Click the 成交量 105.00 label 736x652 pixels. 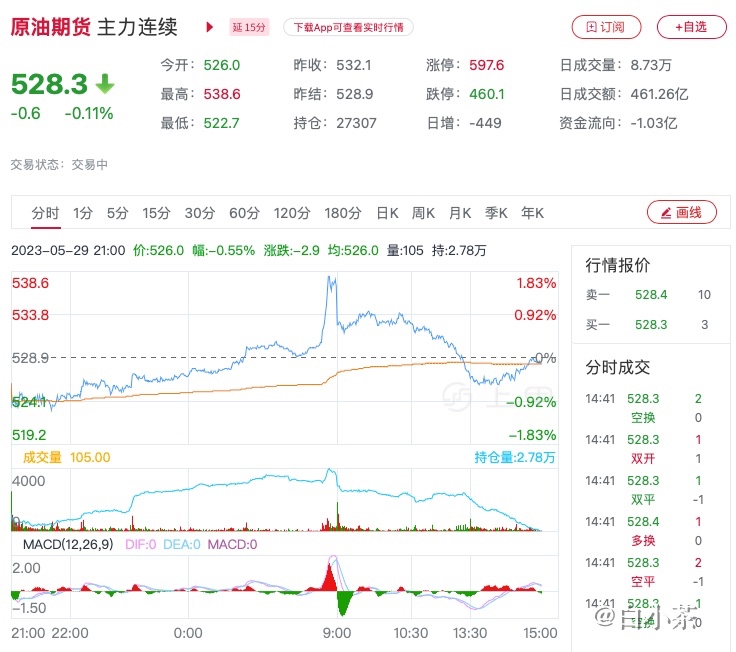tap(67, 457)
